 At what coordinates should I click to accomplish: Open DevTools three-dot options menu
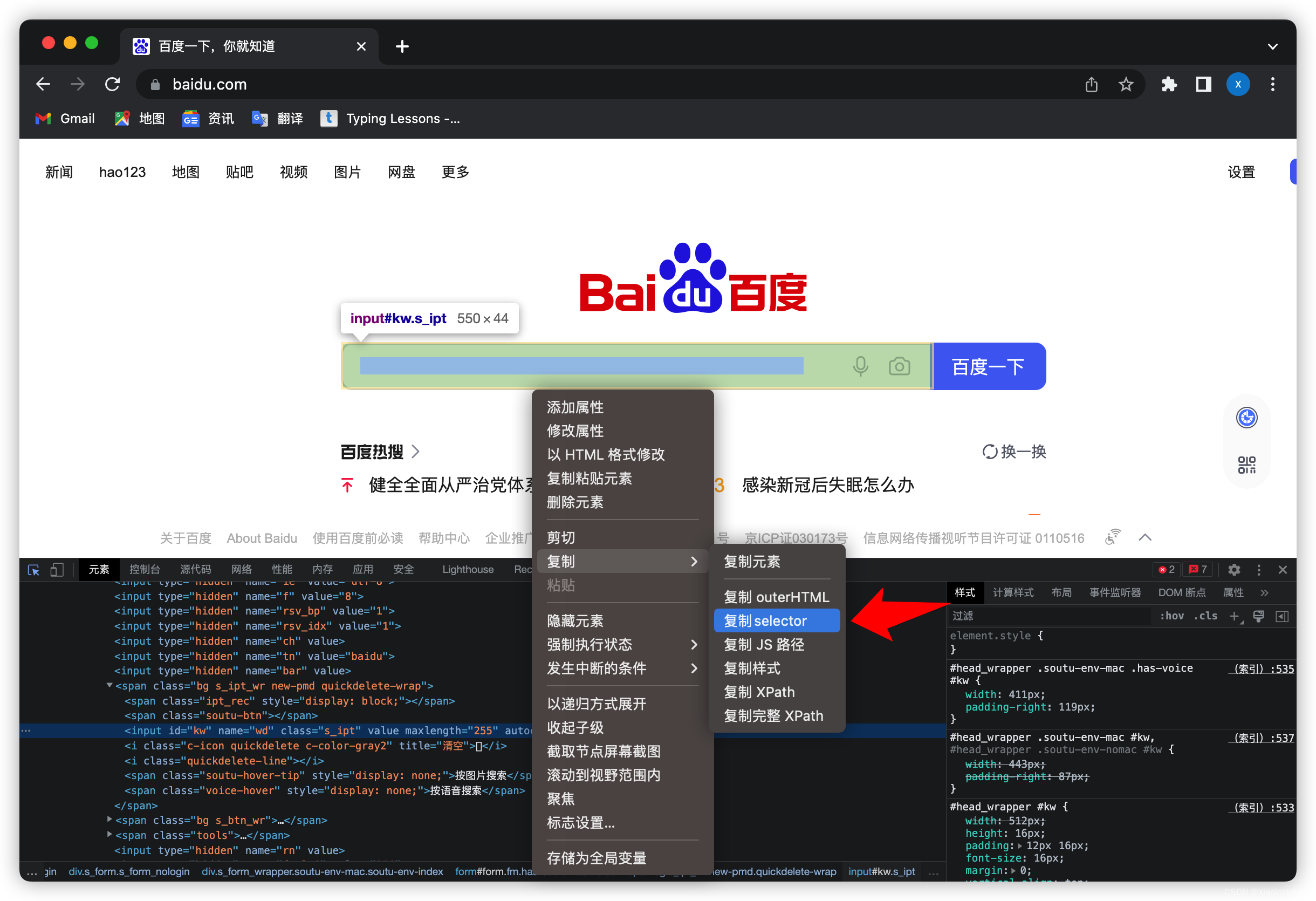pos(1258,570)
